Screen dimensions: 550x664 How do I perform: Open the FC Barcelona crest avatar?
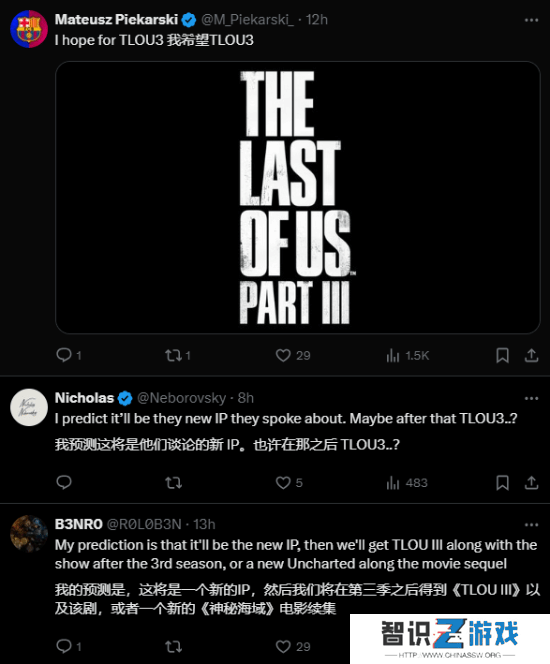(x=29, y=29)
